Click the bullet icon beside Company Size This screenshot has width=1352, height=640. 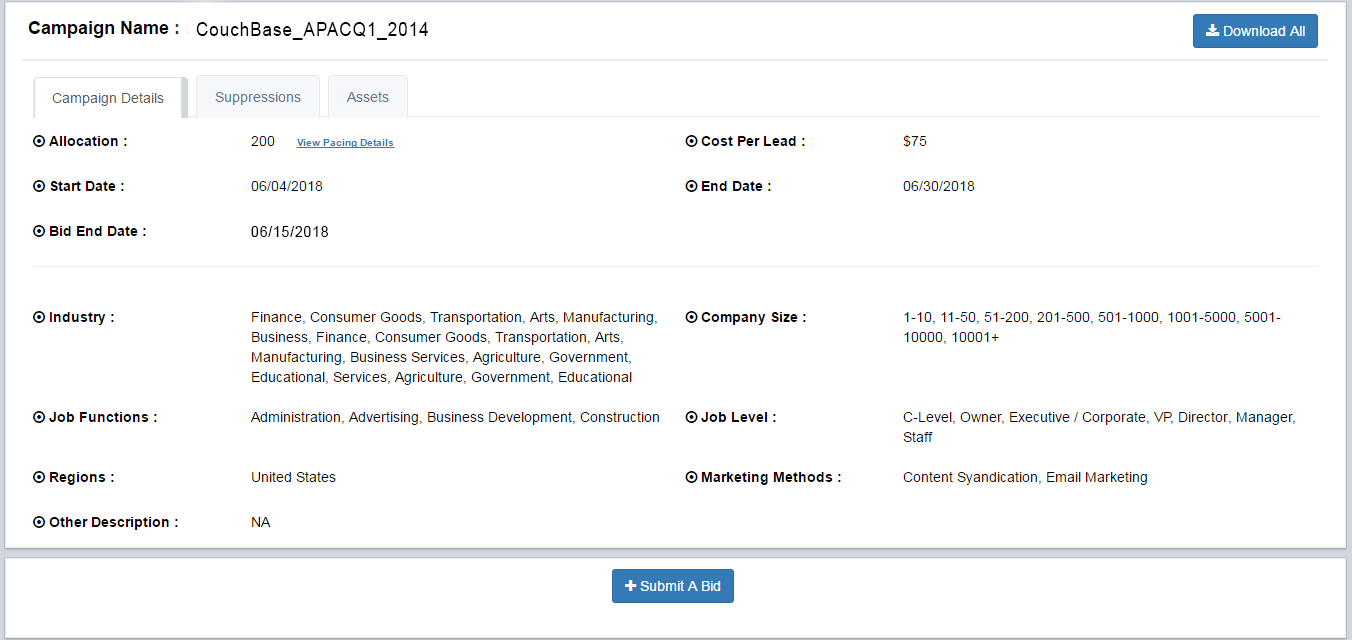tap(691, 317)
